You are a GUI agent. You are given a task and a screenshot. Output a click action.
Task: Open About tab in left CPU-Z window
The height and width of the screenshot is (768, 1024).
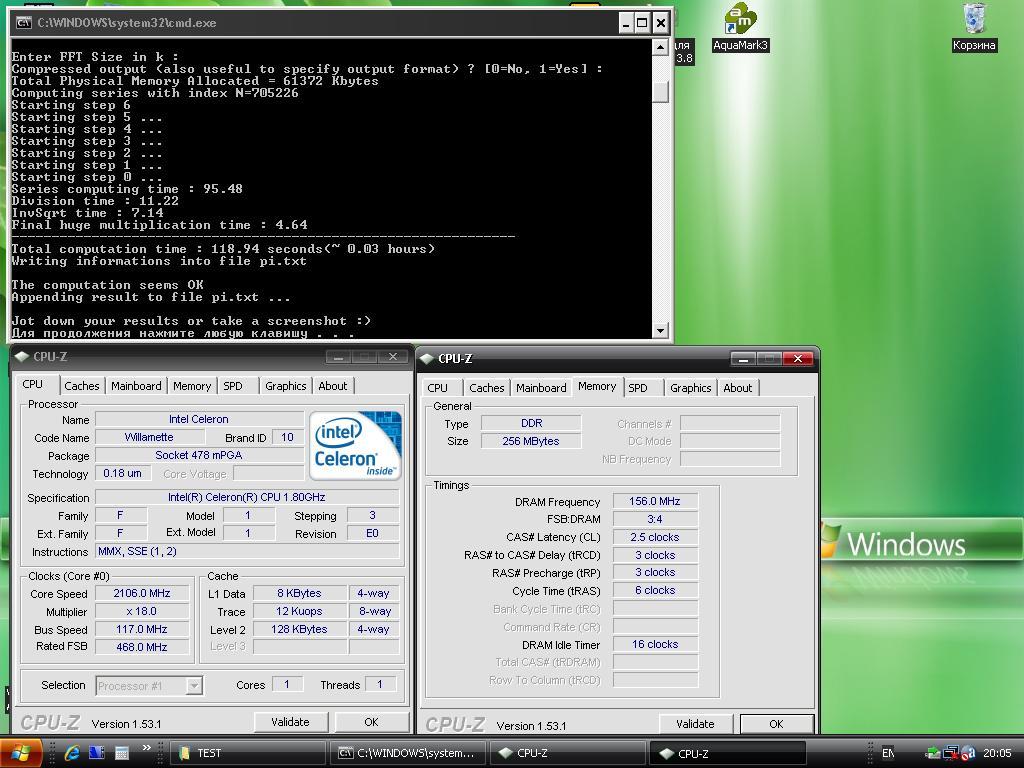coord(332,386)
